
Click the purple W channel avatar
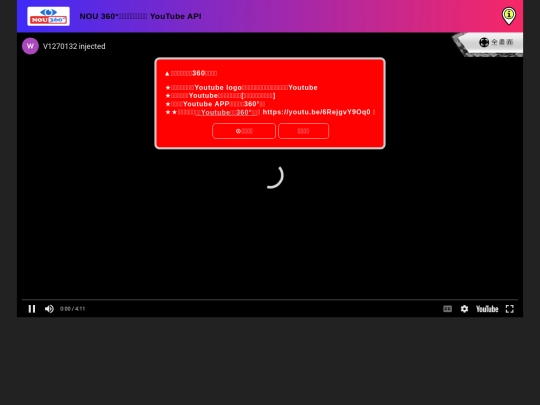(x=30, y=46)
